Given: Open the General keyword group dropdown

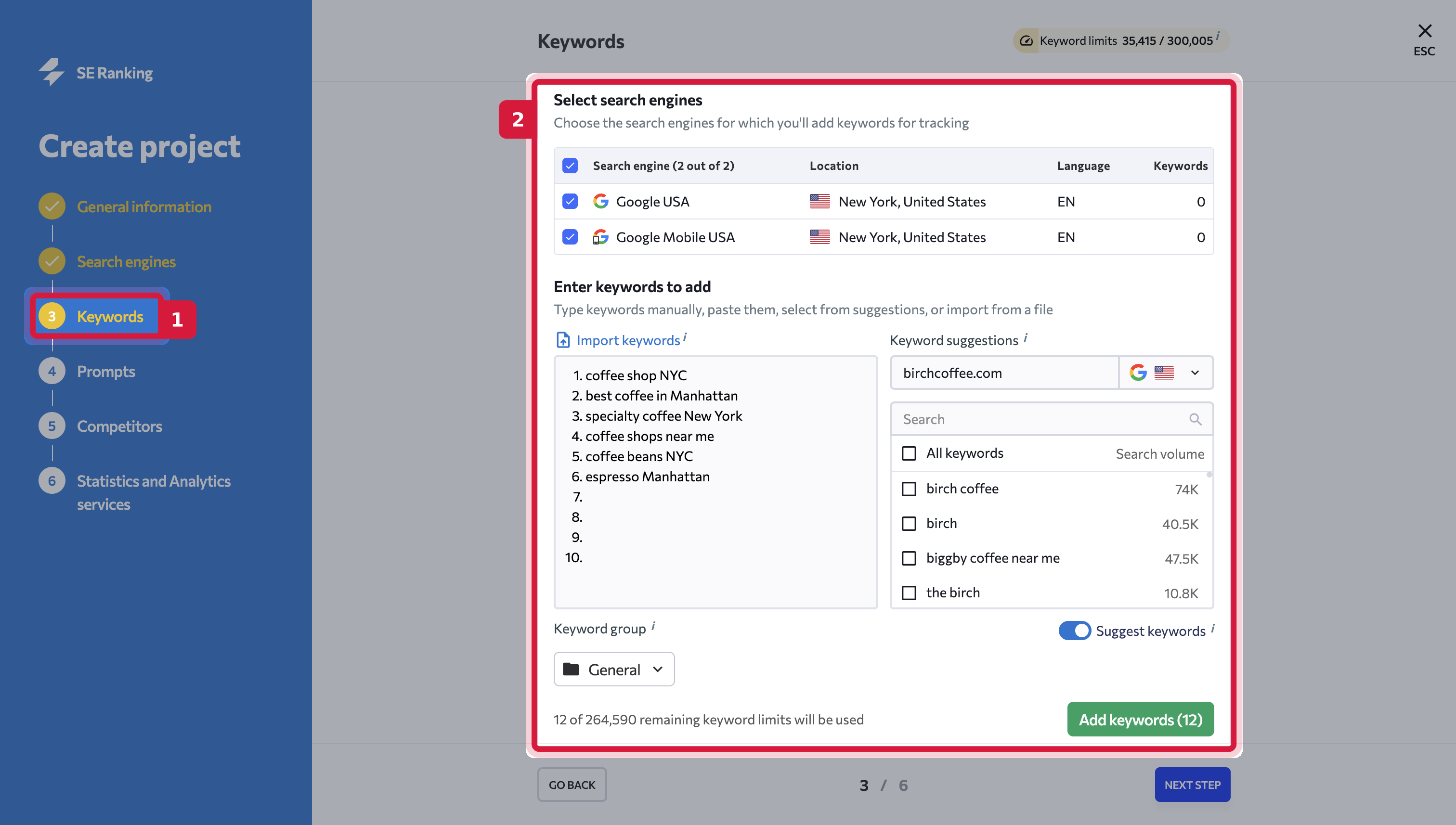Looking at the screenshot, I should click(614, 669).
